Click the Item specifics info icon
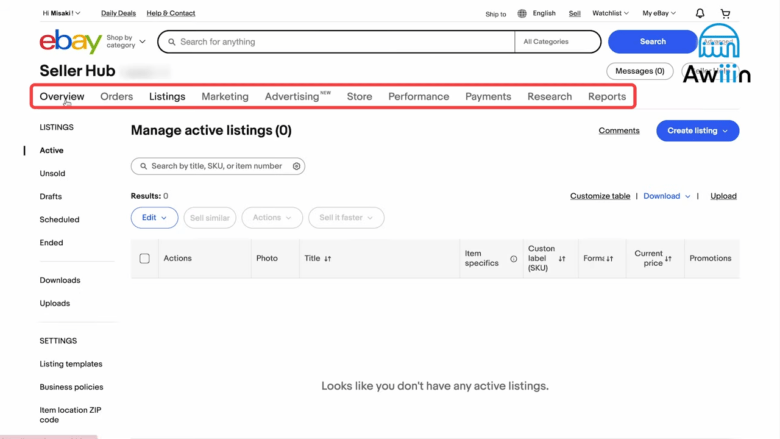The width and height of the screenshot is (780, 439). click(513, 259)
